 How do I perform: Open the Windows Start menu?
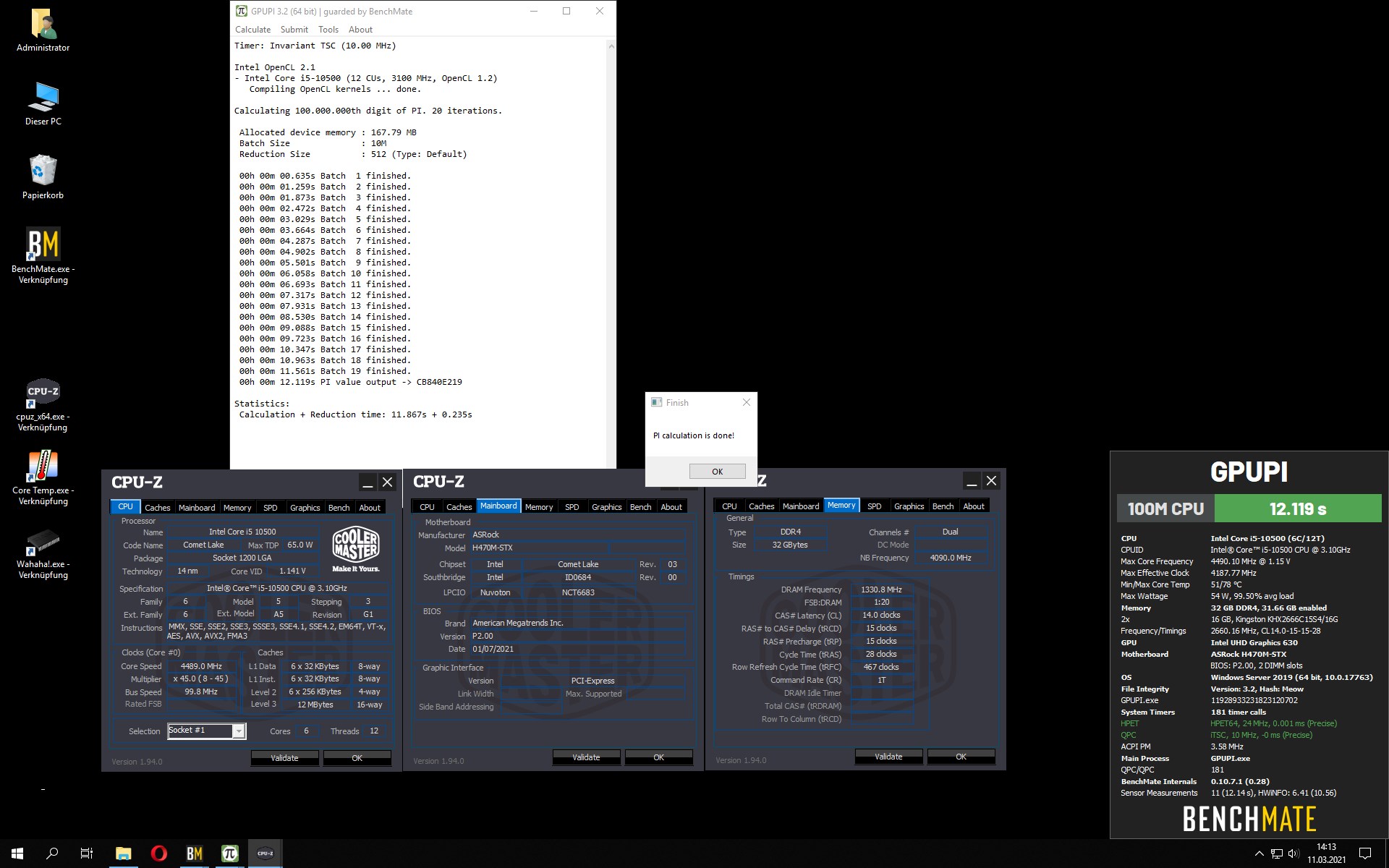tap(17, 854)
